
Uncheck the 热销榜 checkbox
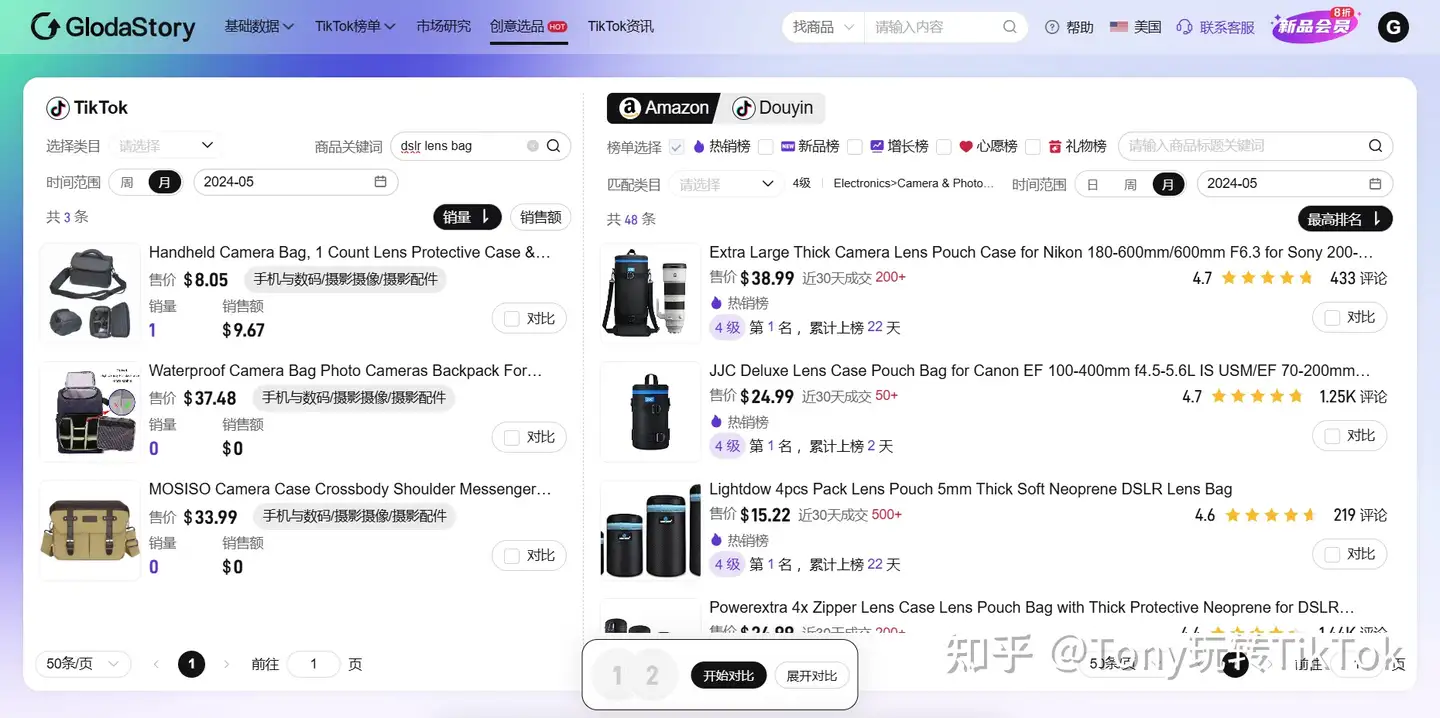(x=677, y=147)
